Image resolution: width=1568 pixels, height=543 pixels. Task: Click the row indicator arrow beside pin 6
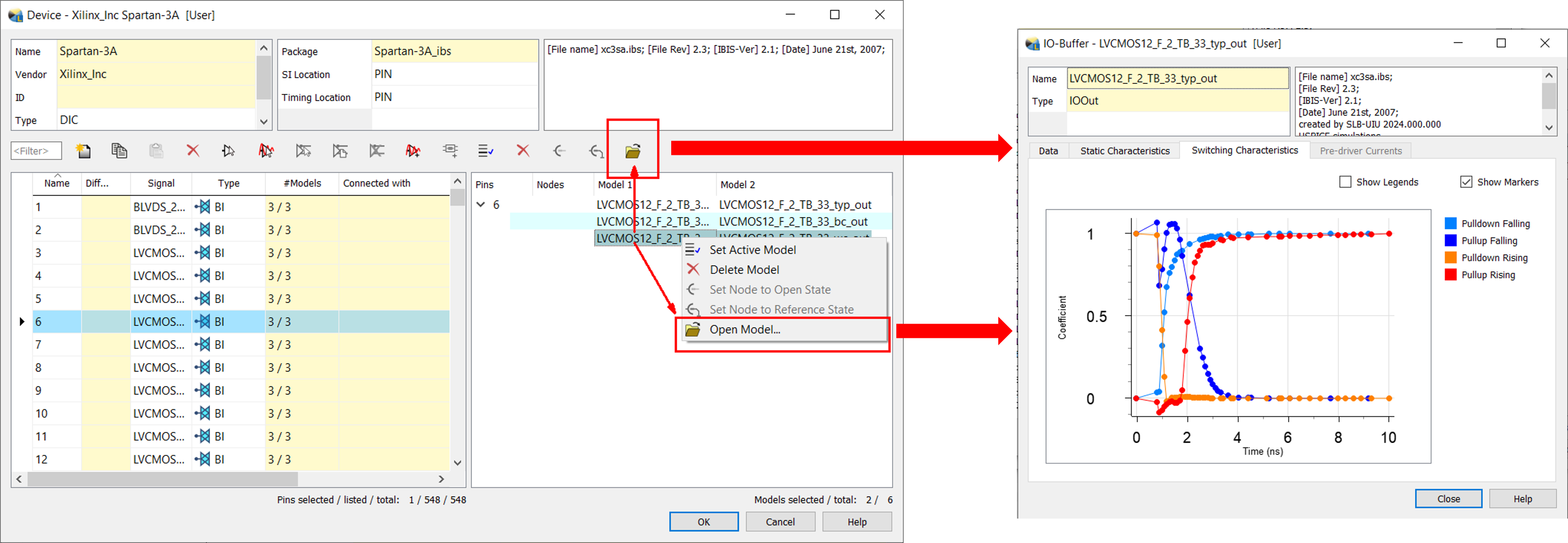(22, 322)
